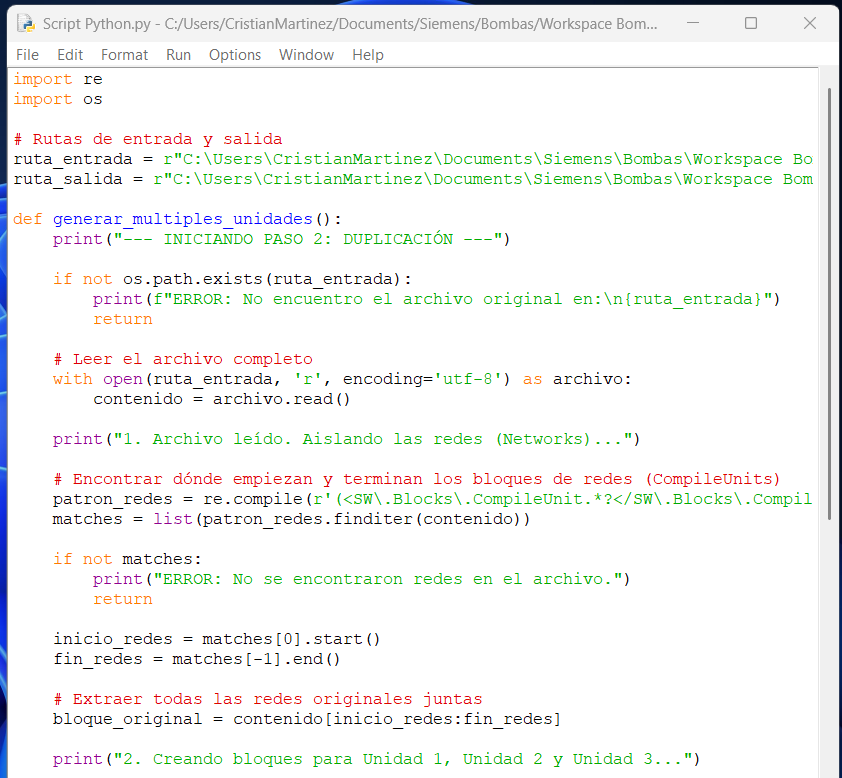
Task: Open the Edit menu
Action: click(70, 55)
